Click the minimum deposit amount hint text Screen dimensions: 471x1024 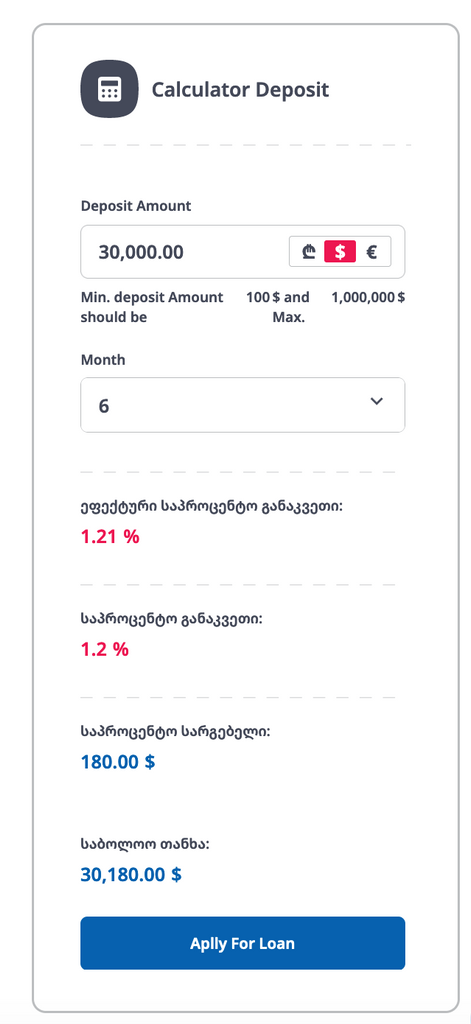[152, 308]
